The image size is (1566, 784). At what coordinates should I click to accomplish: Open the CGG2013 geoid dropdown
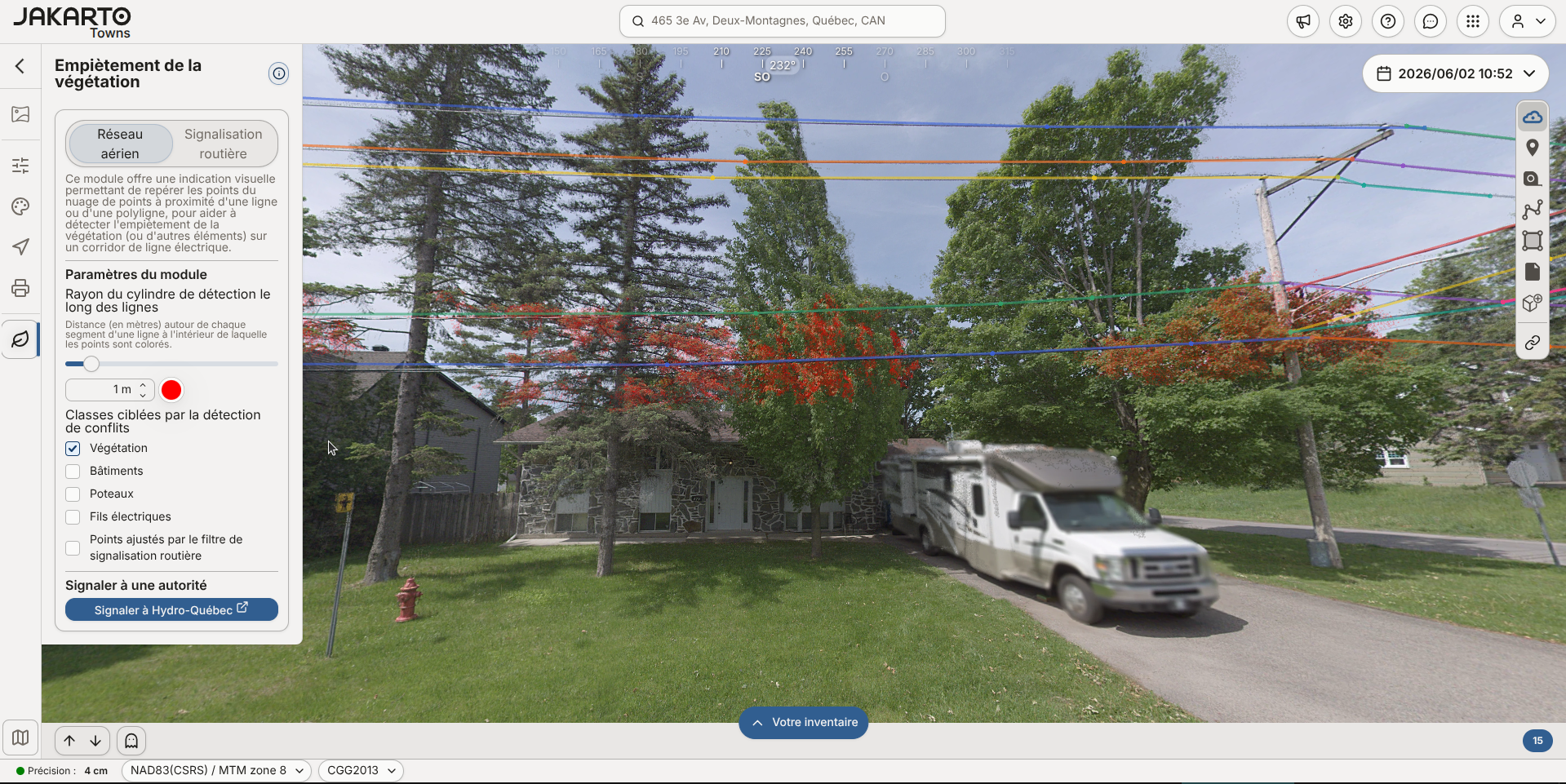tap(361, 770)
